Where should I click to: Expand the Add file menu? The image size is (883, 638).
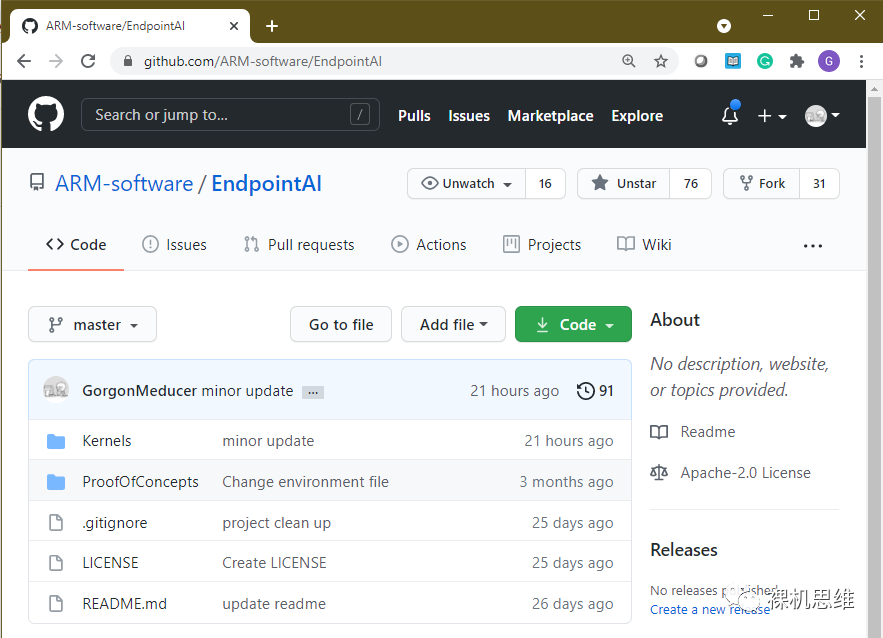(453, 325)
